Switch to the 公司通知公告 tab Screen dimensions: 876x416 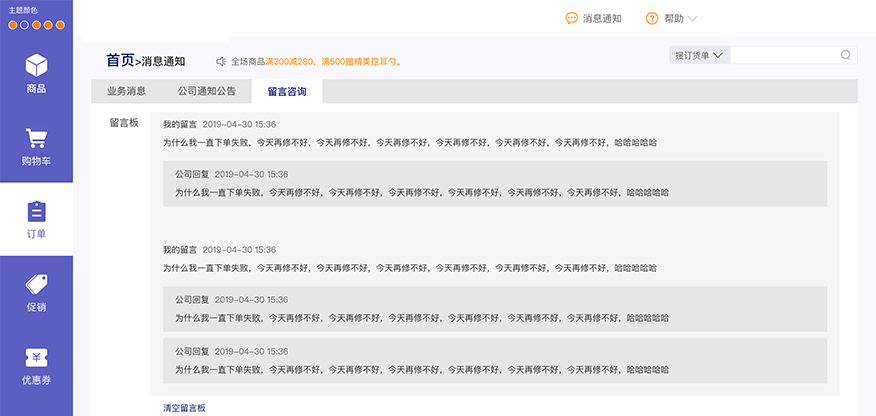pos(207,91)
